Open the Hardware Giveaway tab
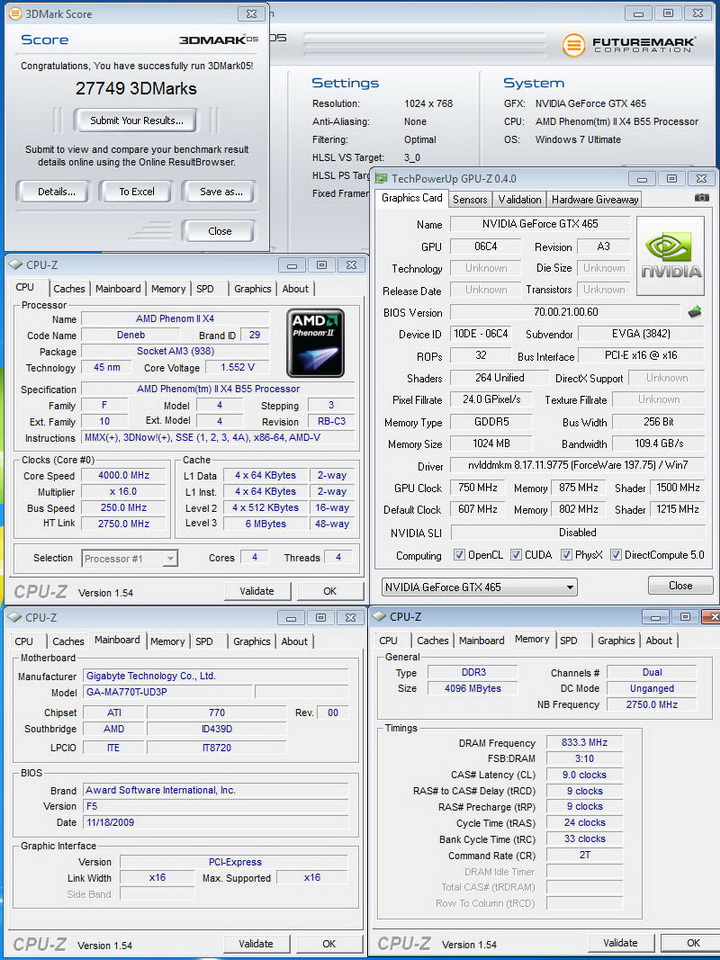 [x=594, y=199]
